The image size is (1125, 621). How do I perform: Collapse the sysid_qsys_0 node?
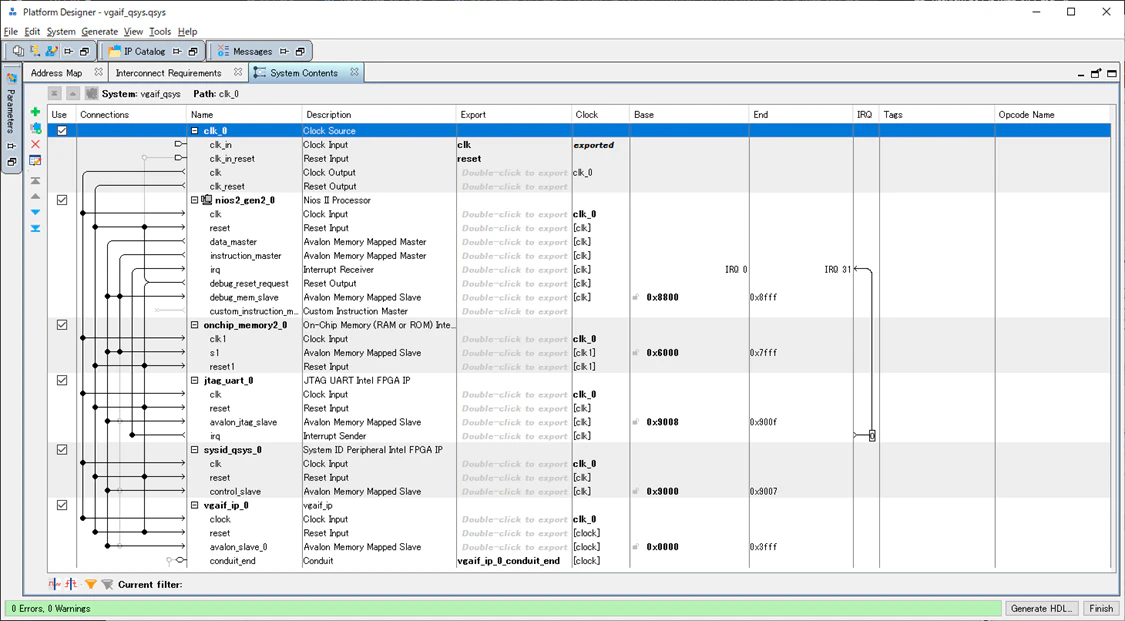pyautogui.click(x=194, y=450)
